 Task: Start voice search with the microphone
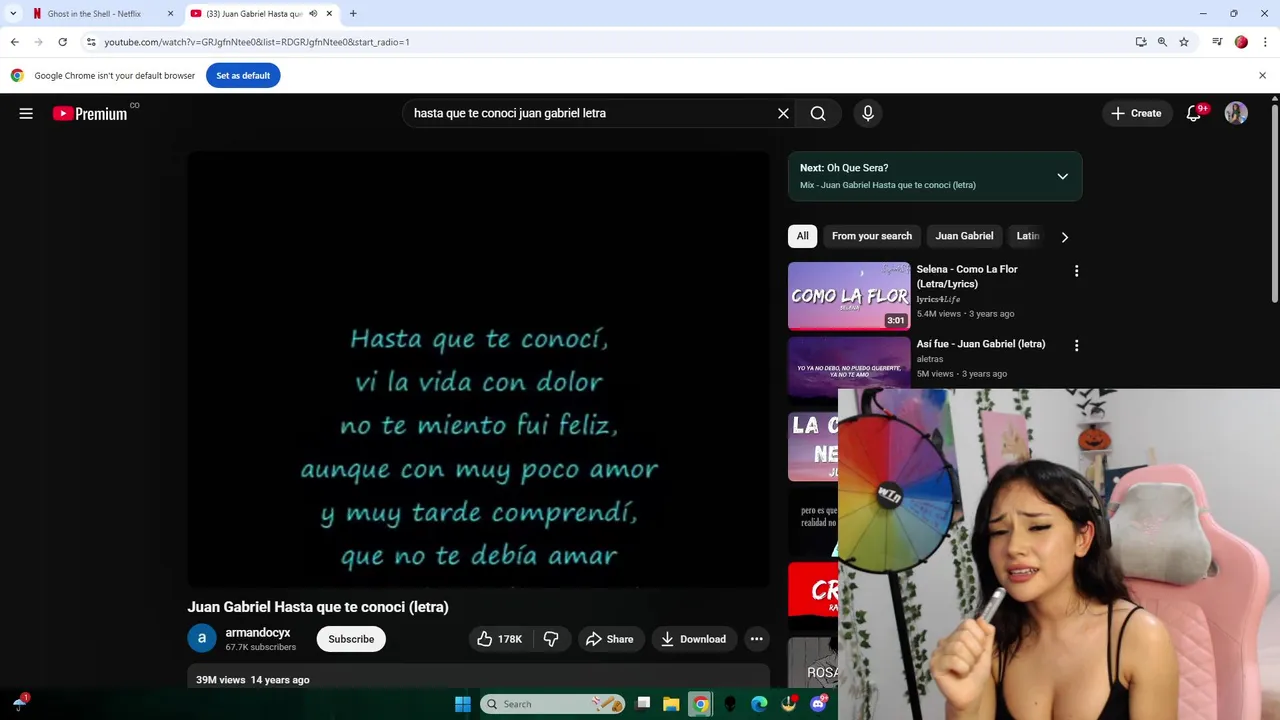pos(868,114)
